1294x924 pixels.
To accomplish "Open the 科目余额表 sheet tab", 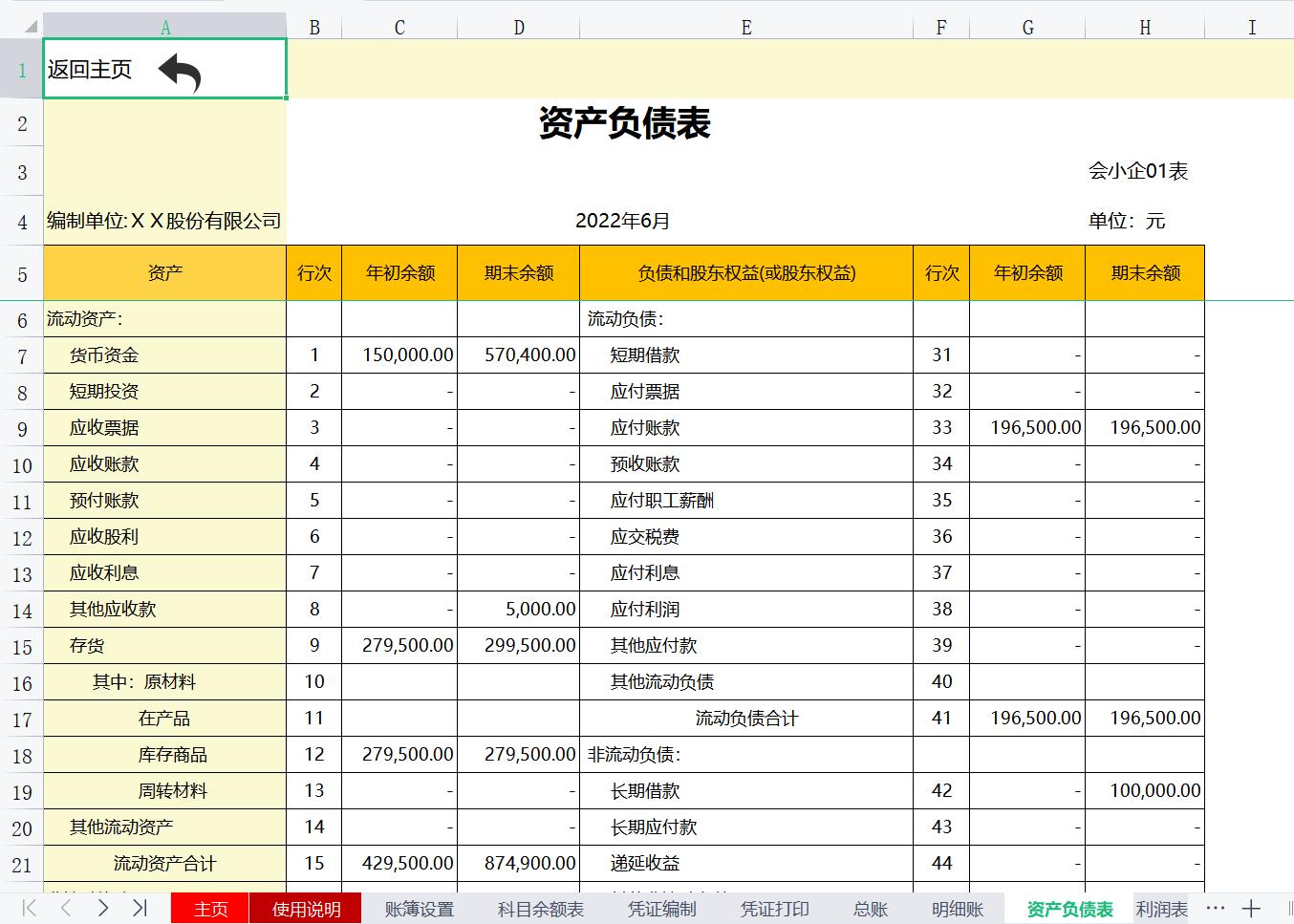I will pos(540,909).
